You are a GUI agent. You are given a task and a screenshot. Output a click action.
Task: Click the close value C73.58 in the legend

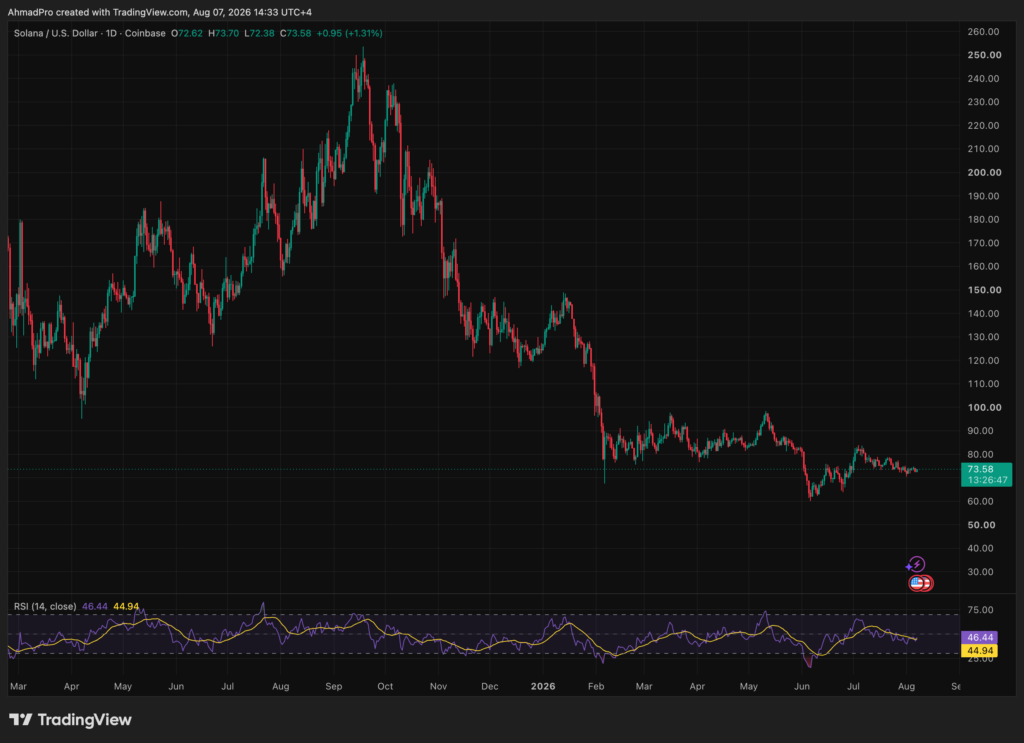click(295, 33)
